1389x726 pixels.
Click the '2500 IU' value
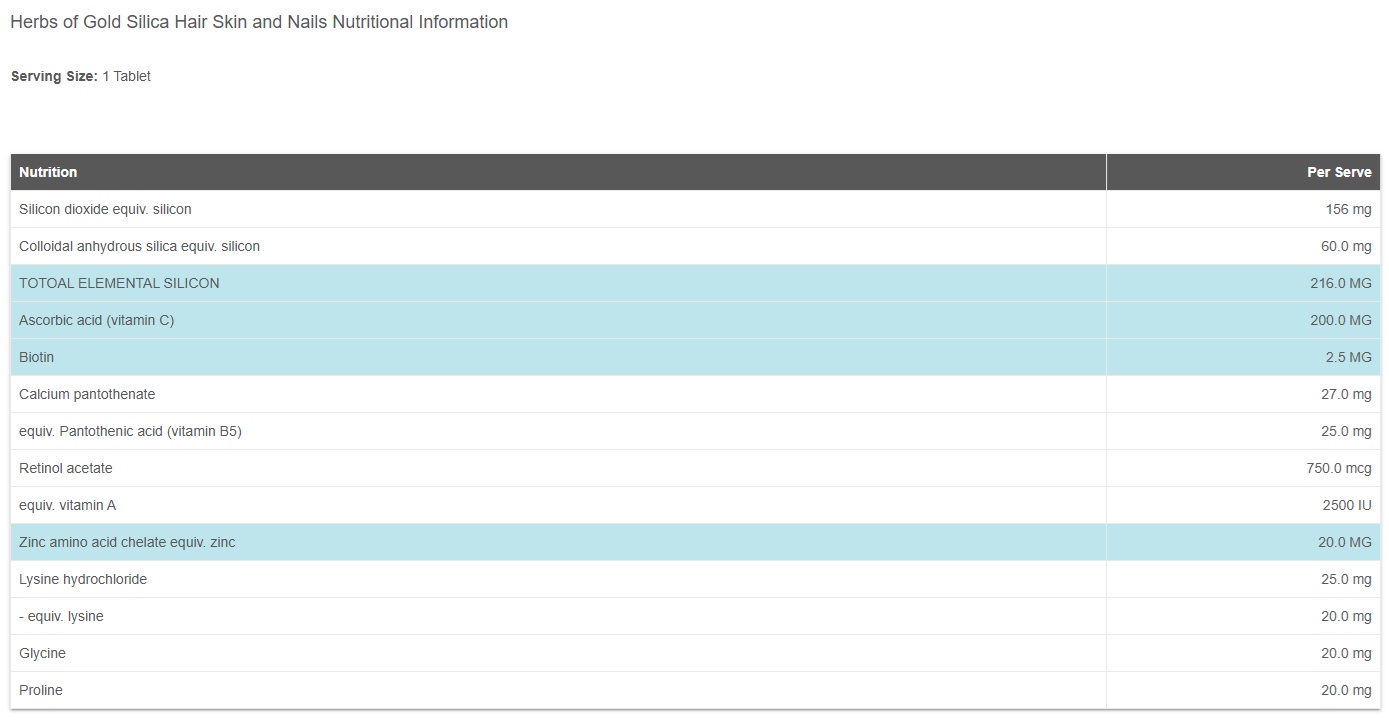(x=1347, y=505)
